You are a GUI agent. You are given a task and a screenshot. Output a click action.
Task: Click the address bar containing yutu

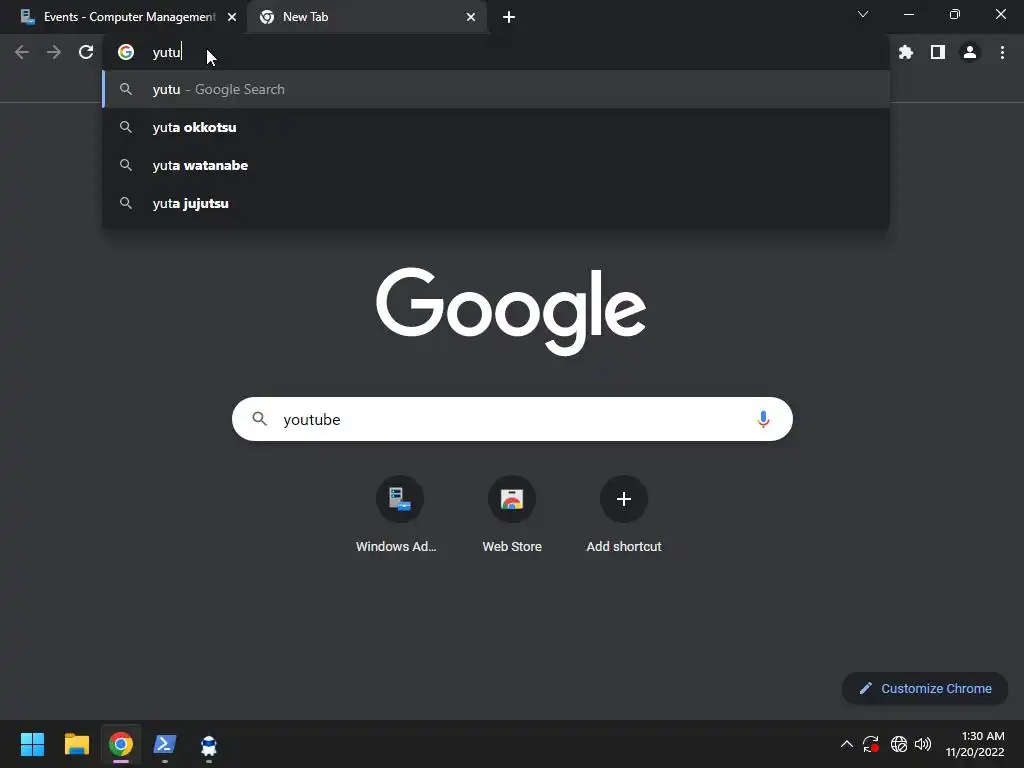[x=496, y=52]
